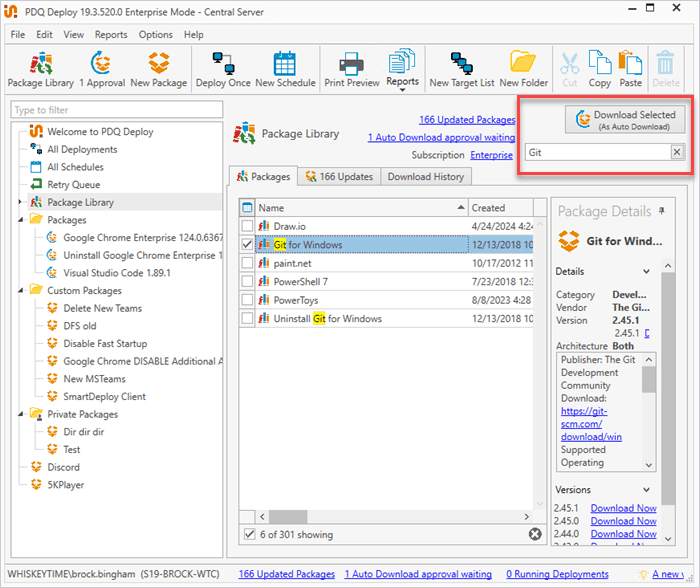Open the 1 Approval toolbar icon
The image size is (700, 588).
[x=102, y=70]
